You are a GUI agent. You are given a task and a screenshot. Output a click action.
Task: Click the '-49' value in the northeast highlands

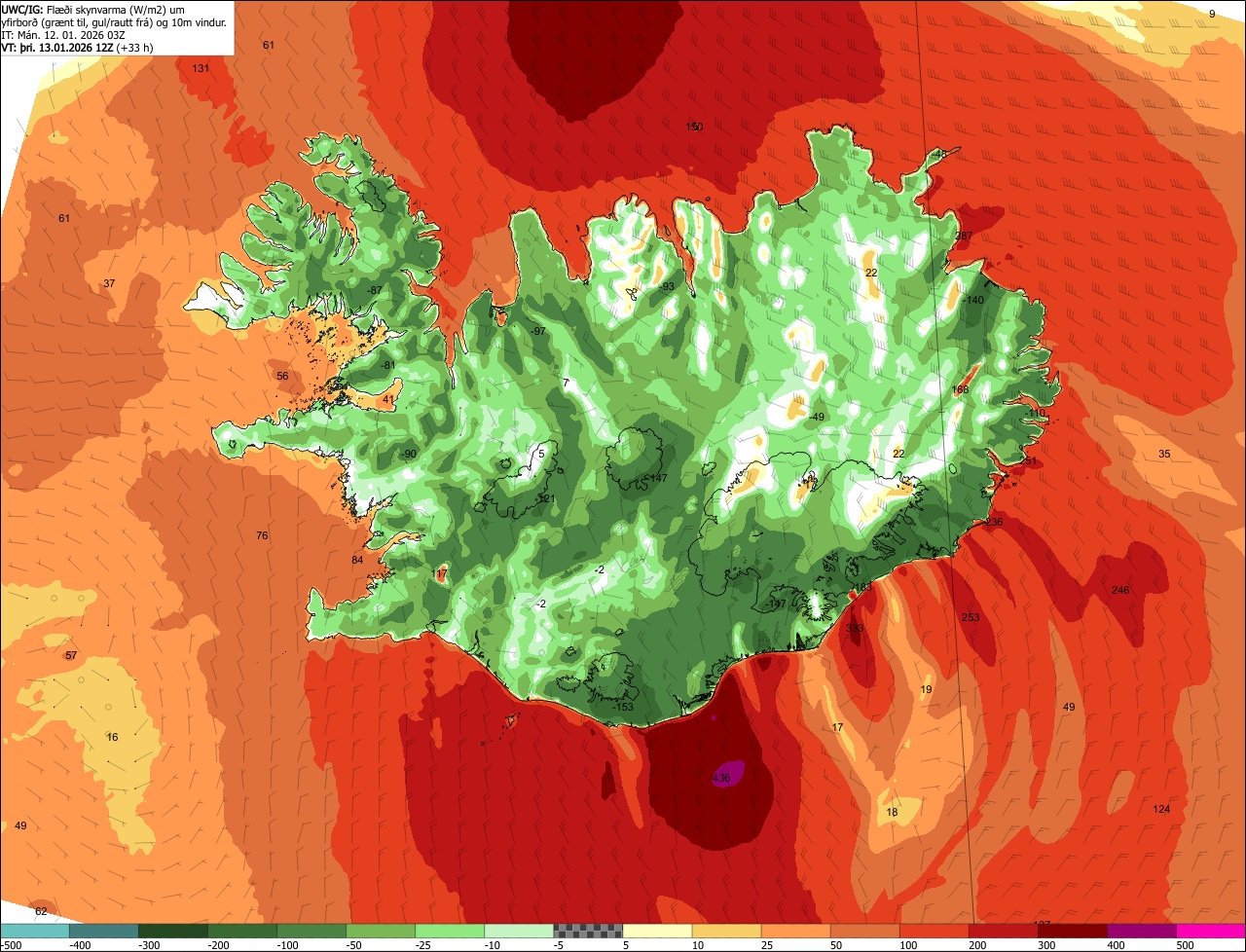(x=816, y=417)
